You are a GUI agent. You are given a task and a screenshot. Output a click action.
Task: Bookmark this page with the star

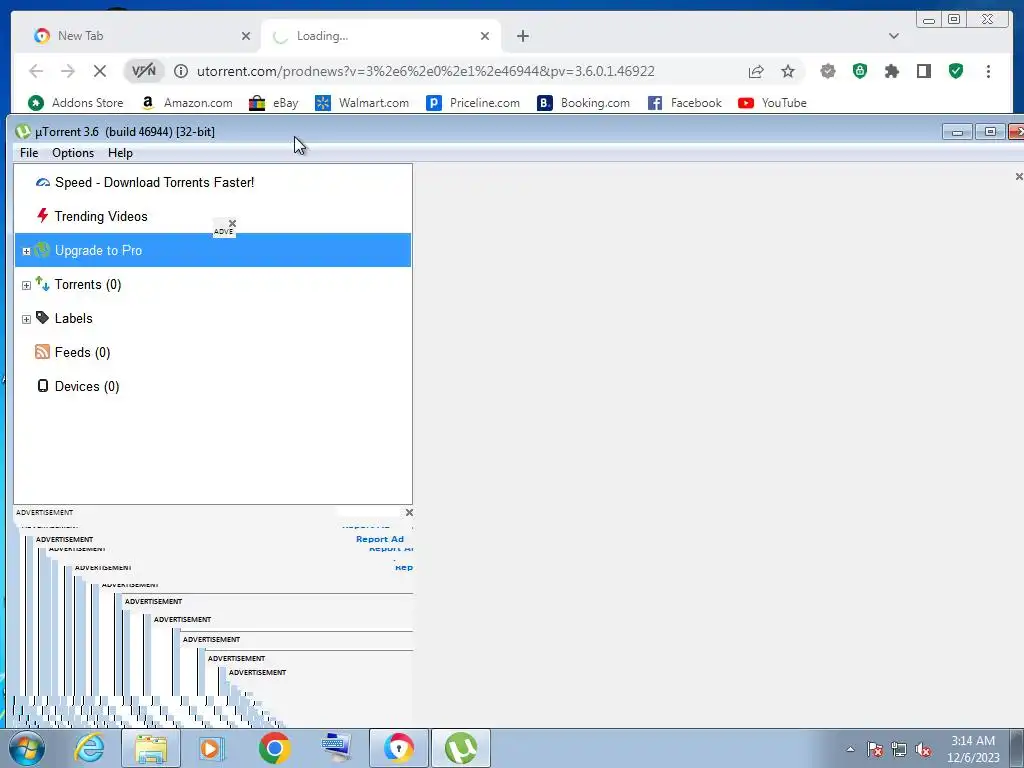pyautogui.click(x=788, y=71)
